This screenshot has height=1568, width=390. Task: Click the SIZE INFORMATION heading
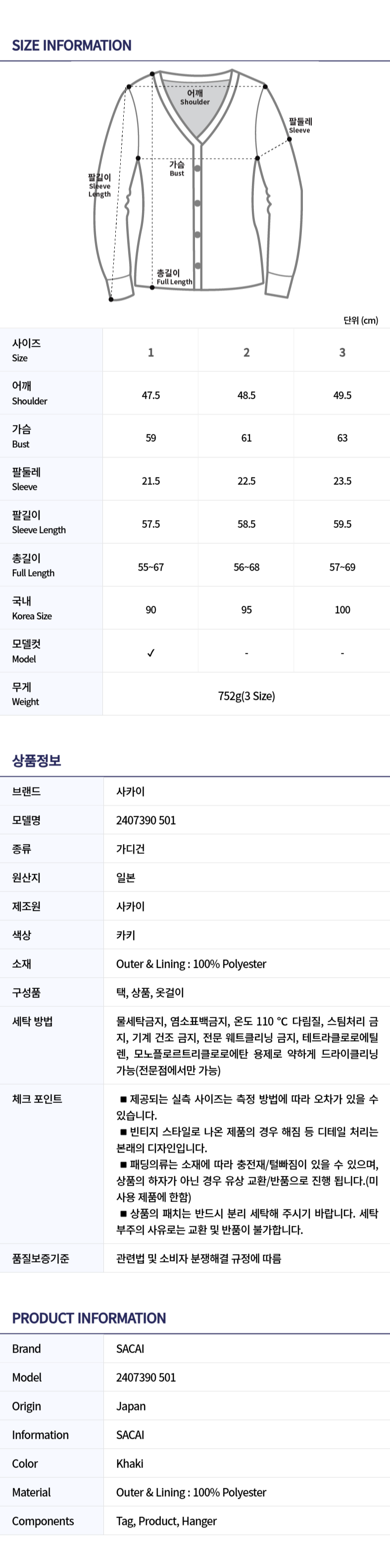coord(72,46)
